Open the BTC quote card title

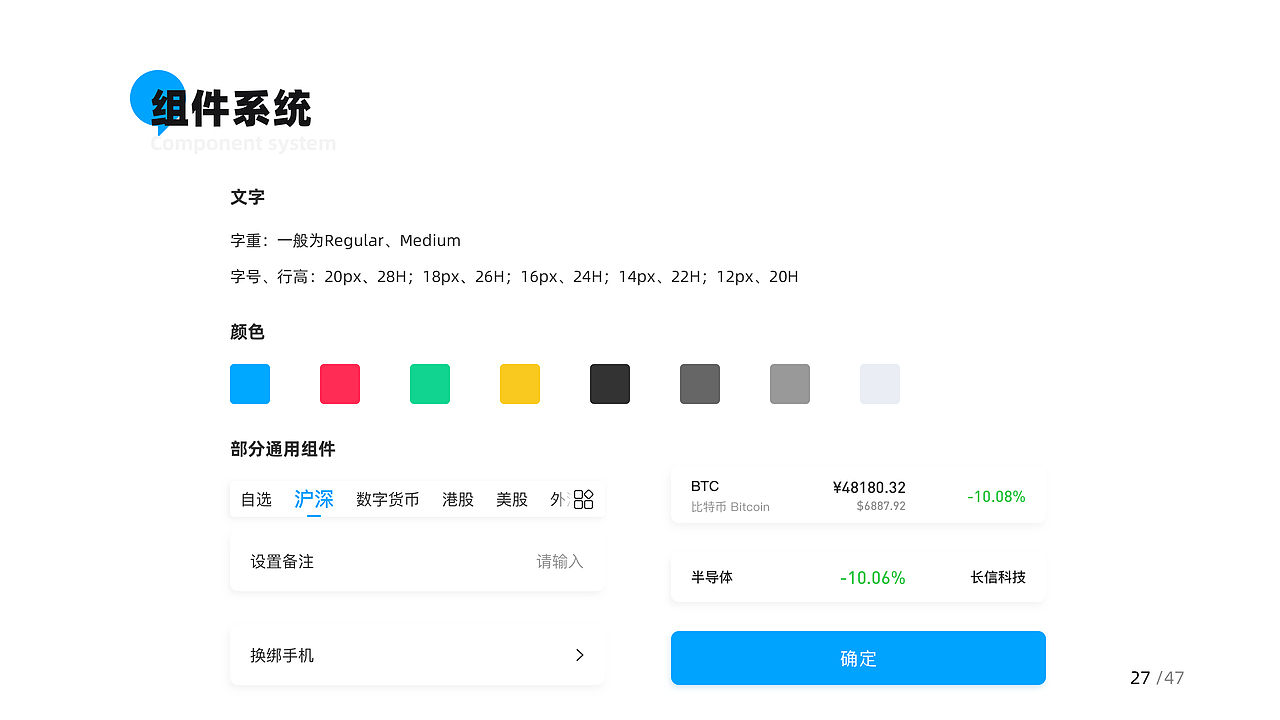click(x=705, y=486)
